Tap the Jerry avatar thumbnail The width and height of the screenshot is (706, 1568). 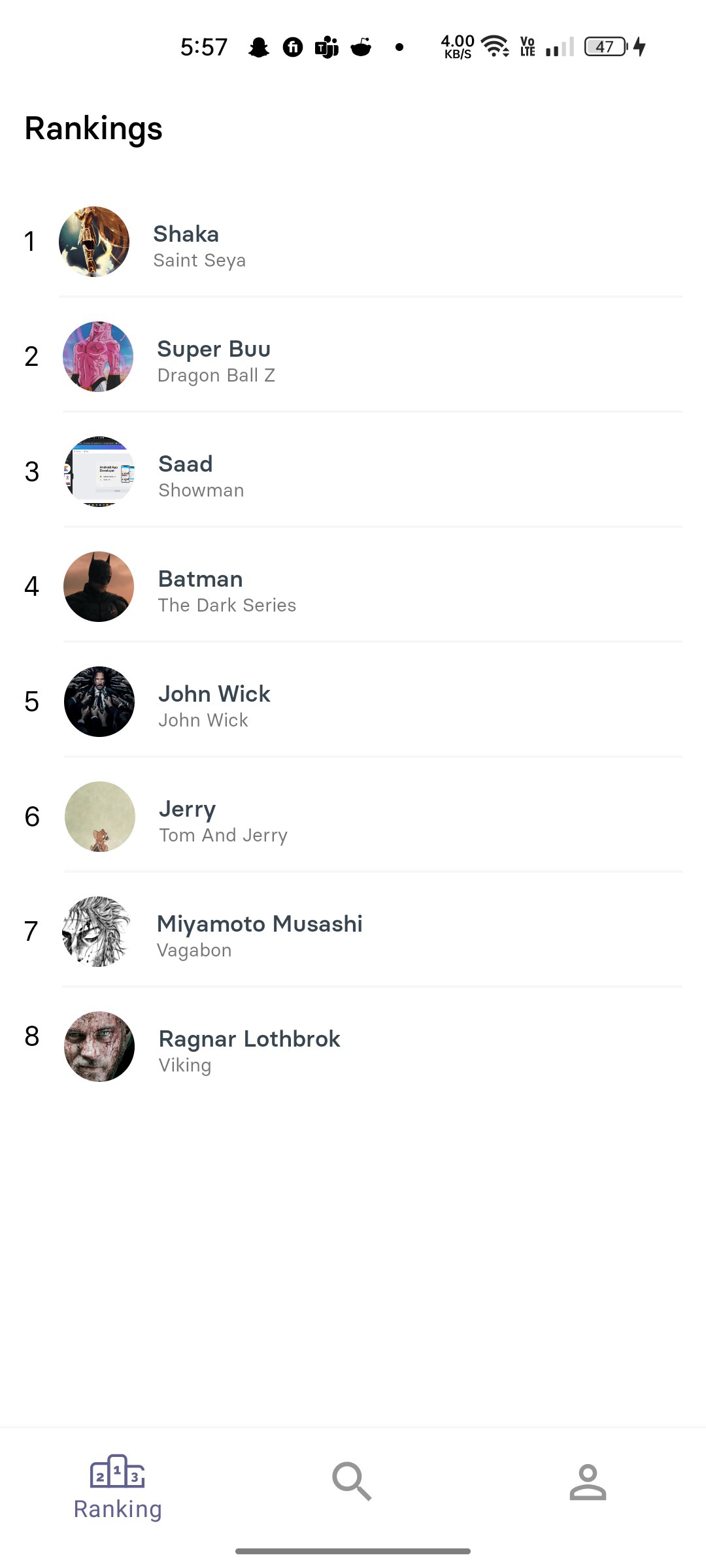click(100, 817)
